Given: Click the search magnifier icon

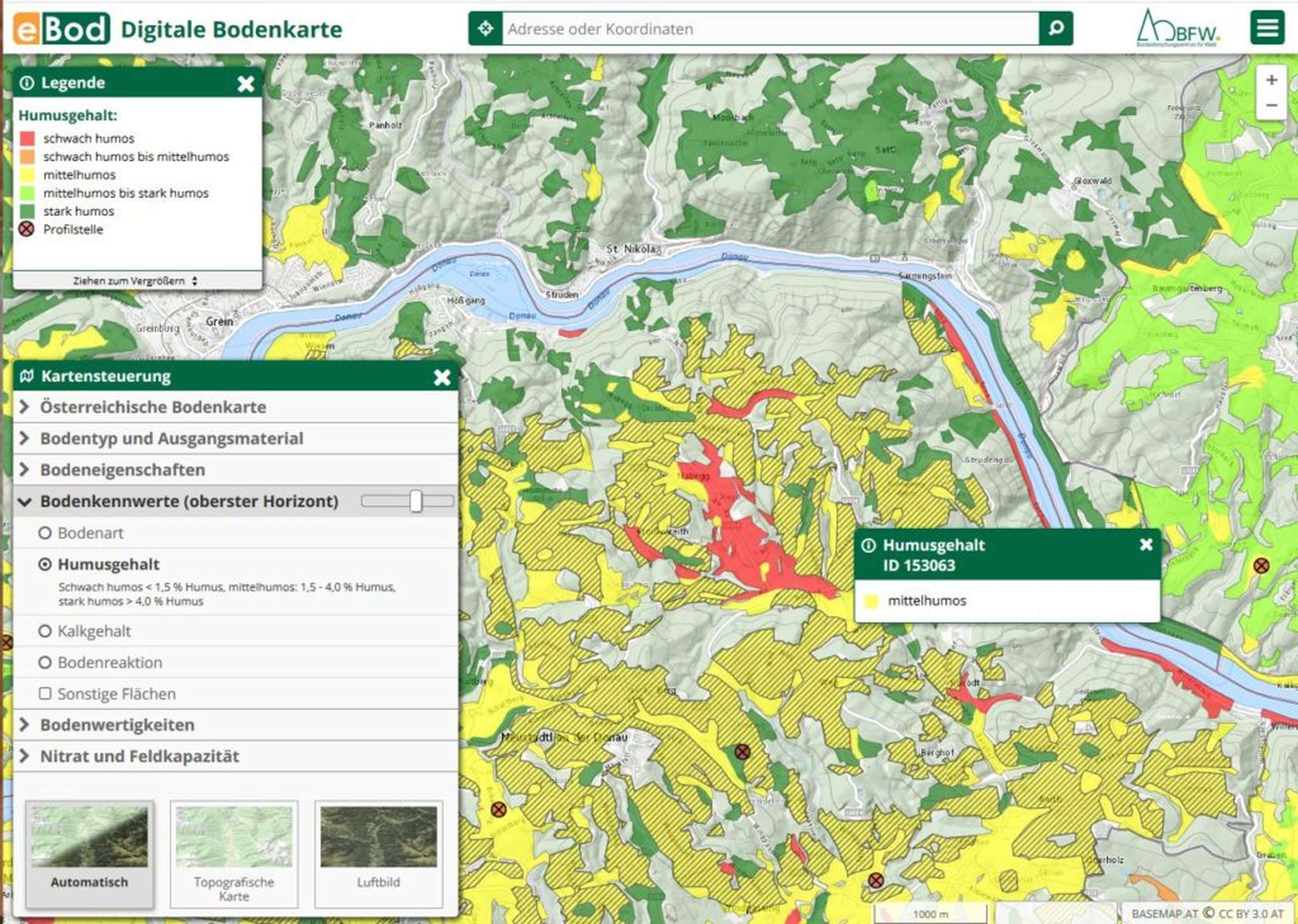Looking at the screenshot, I should coord(1057,27).
